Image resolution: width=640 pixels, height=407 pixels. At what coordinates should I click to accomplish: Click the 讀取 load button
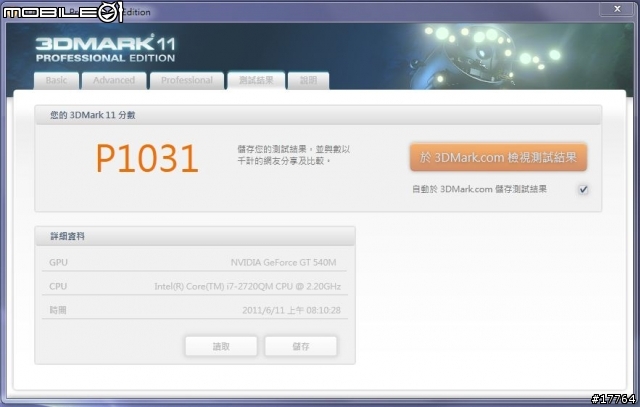pyautogui.click(x=221, y=347)
